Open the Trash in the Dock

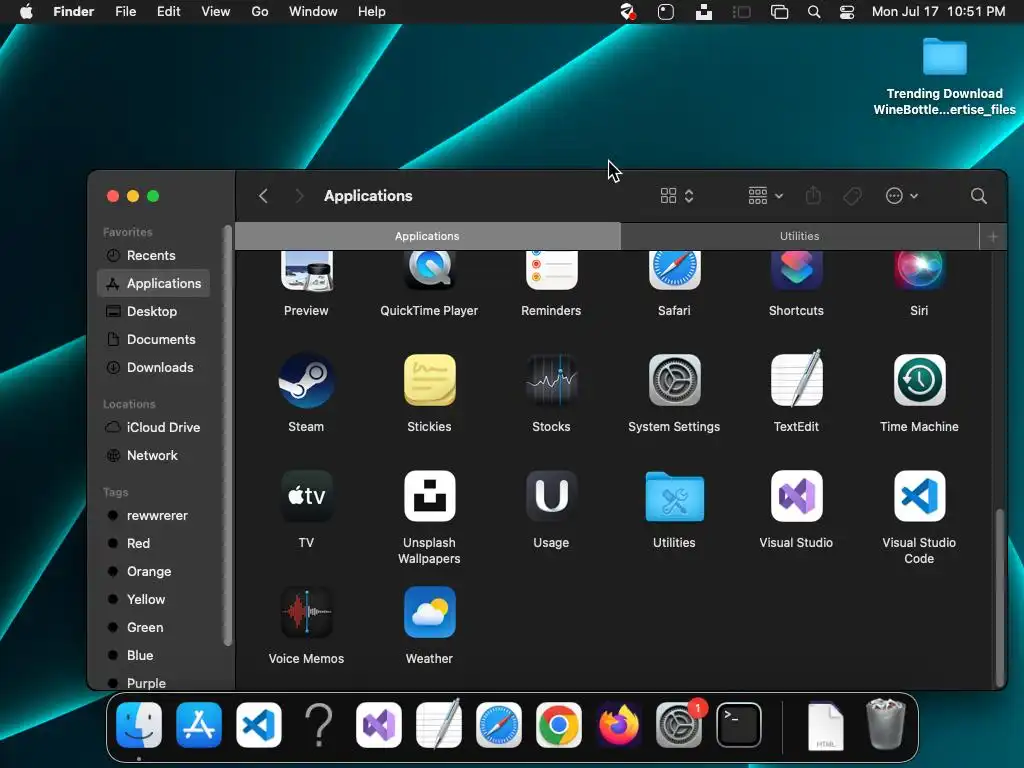tap(886, 724)
